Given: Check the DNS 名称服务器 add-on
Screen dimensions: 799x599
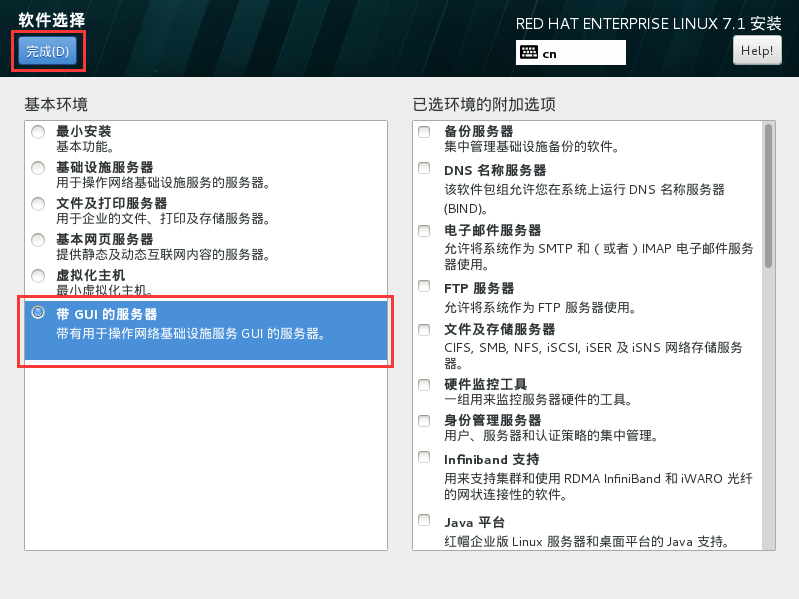Looking at the screenshot, I should (x=425, y=169).
